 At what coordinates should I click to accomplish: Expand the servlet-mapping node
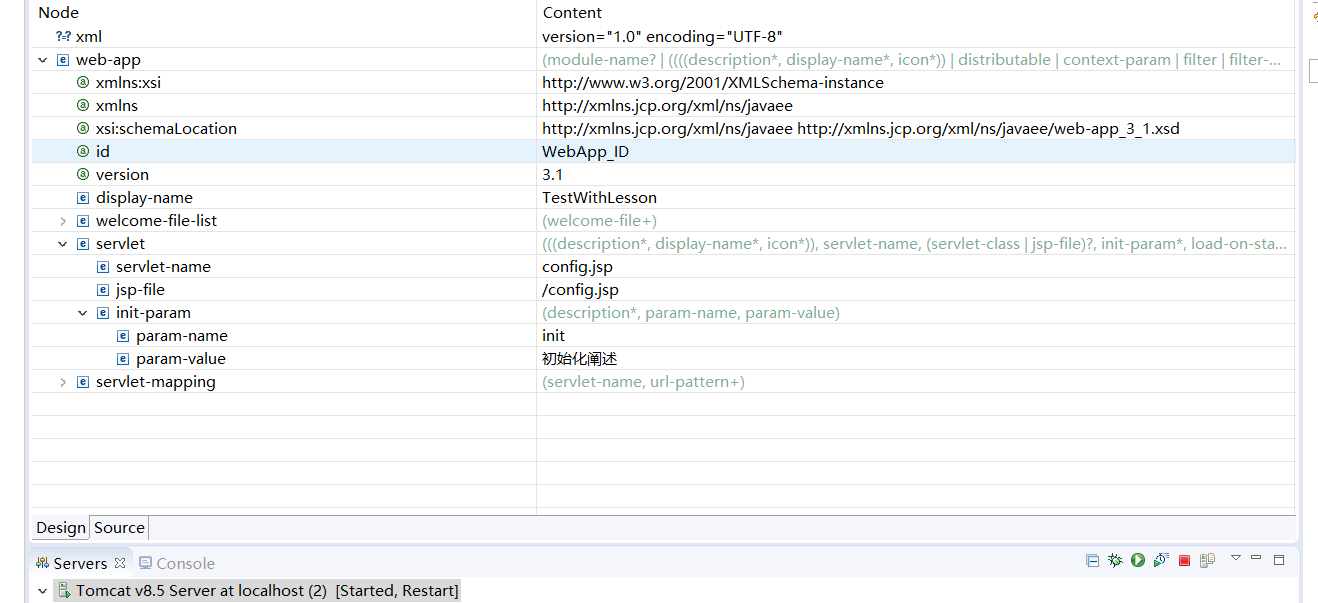[x=62, y=381]
